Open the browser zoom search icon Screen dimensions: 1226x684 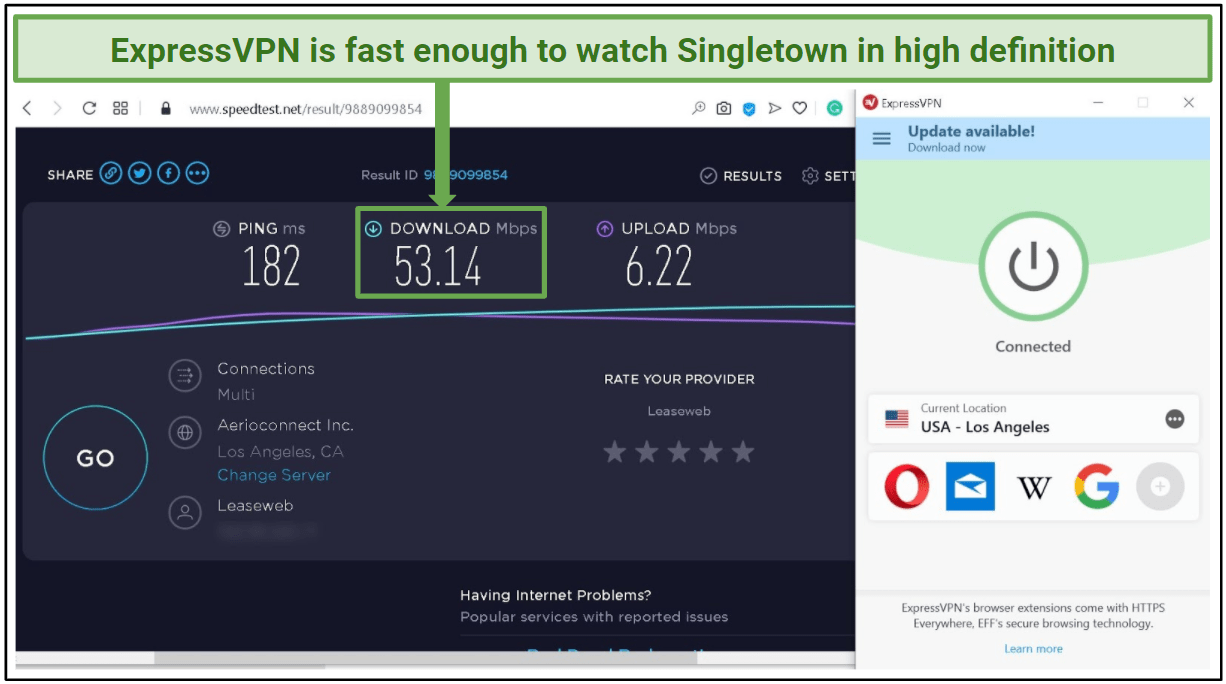click(x=699, y=108)
